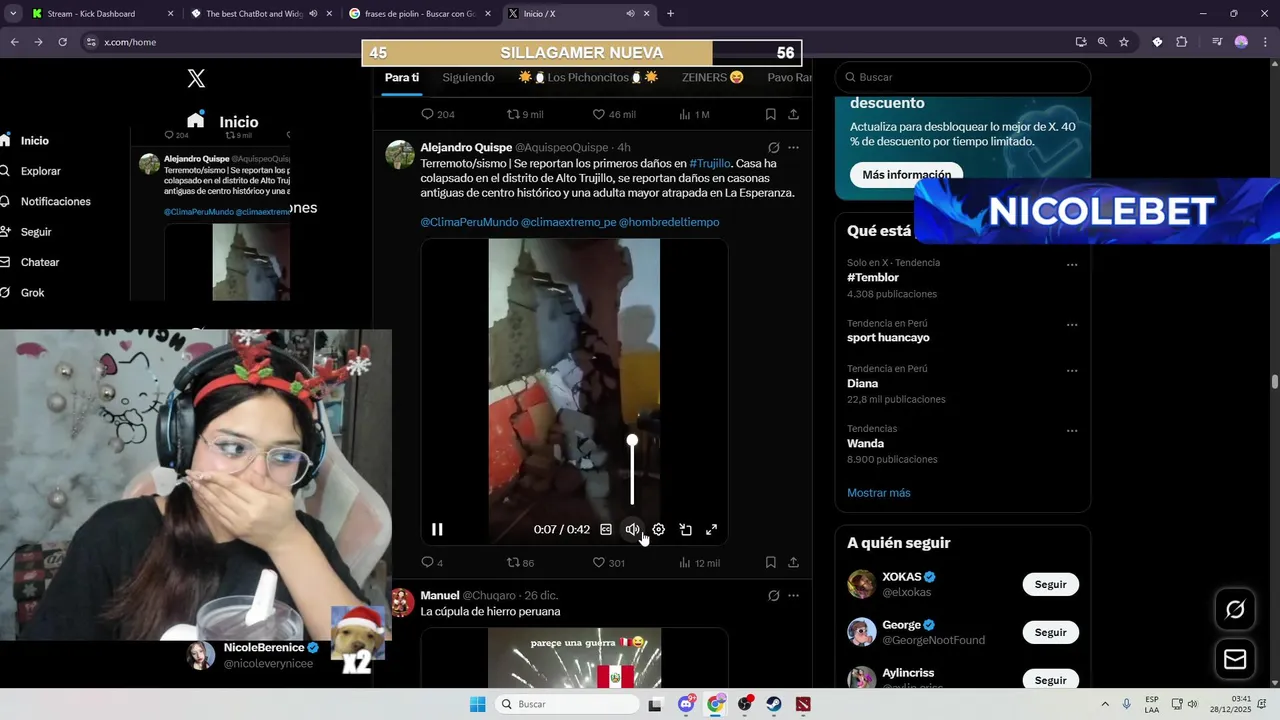Open the floating messages envelope button
The height and width of the screenshot is (720, 1280).
coord(1235,659)
